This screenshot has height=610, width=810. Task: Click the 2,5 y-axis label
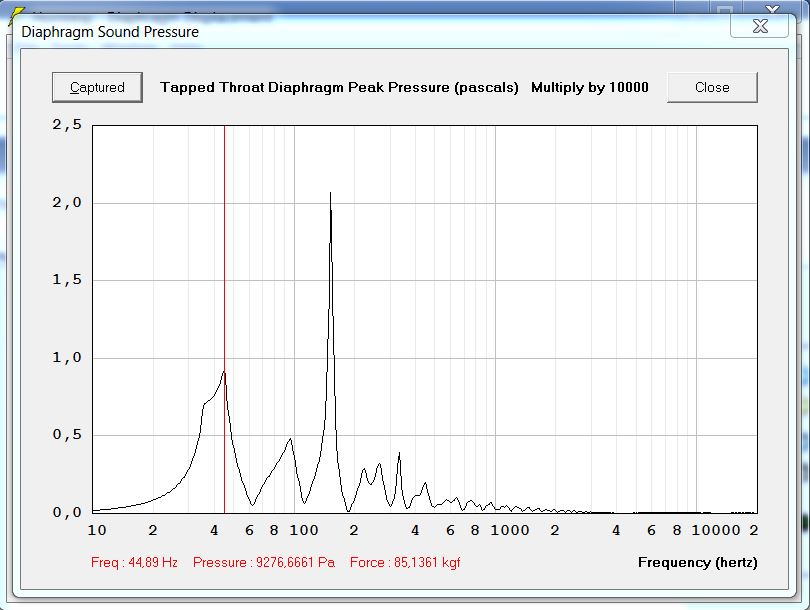(x=67, y=124)
